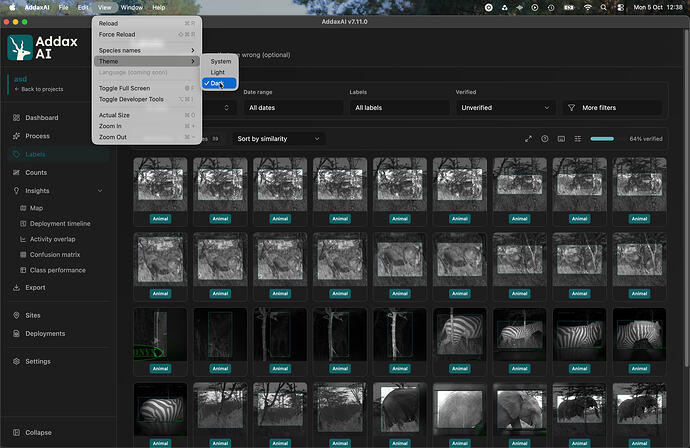Image resolution: width=690 pixels, height=448 pixels.
Task: Open the Window menu
Action: [132, 7]
